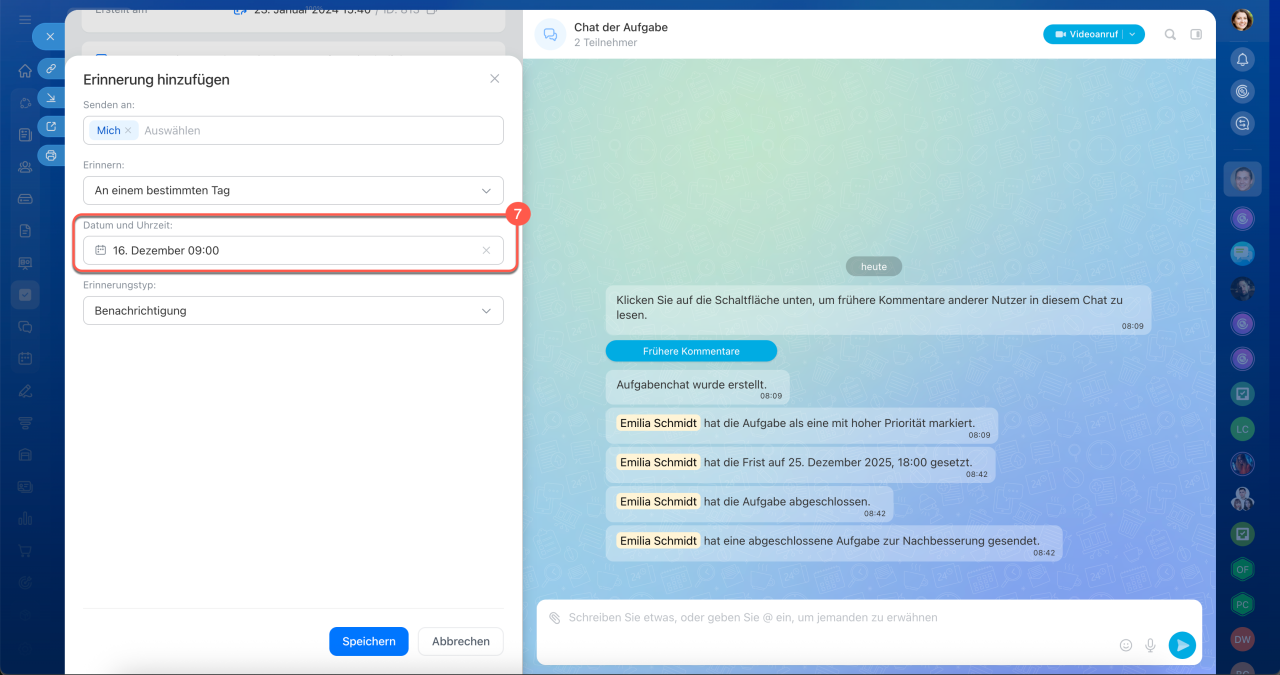Open the 'OF' chat in right panel
The height and width of the screenshot is (675, 1280).
(1242, 569)
